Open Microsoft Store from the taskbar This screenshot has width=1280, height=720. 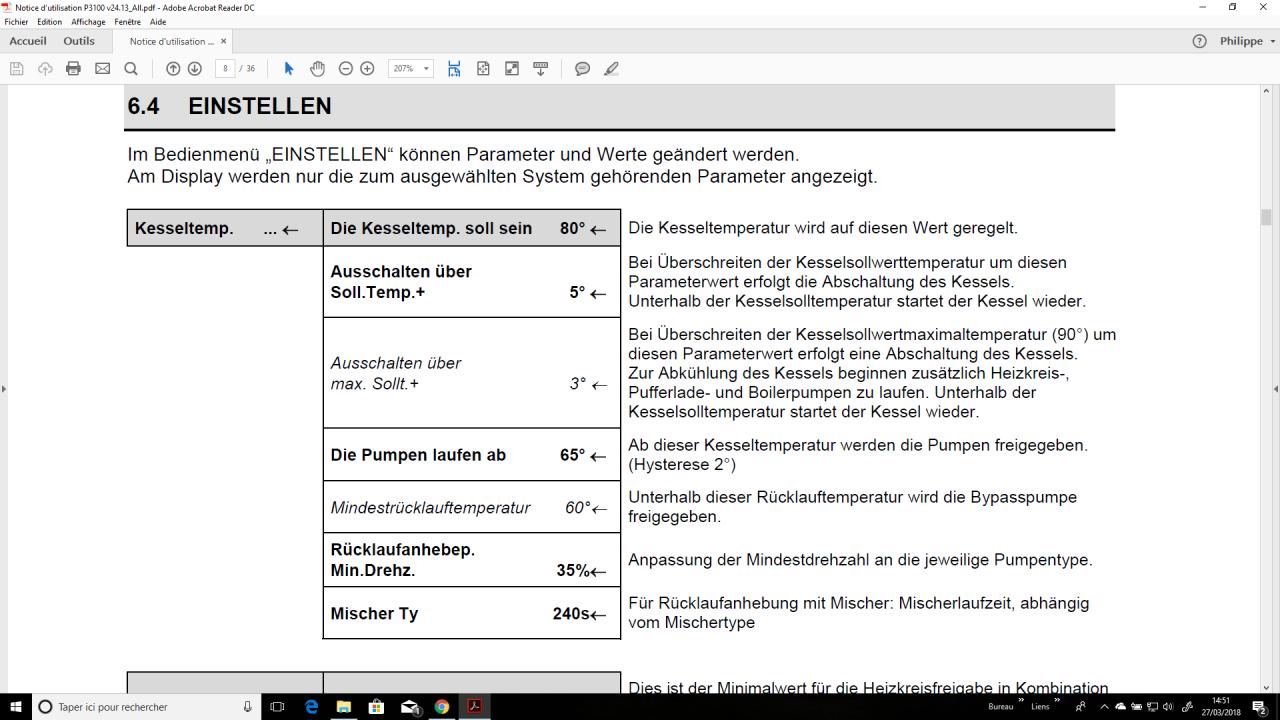click(x=376, y=707)
